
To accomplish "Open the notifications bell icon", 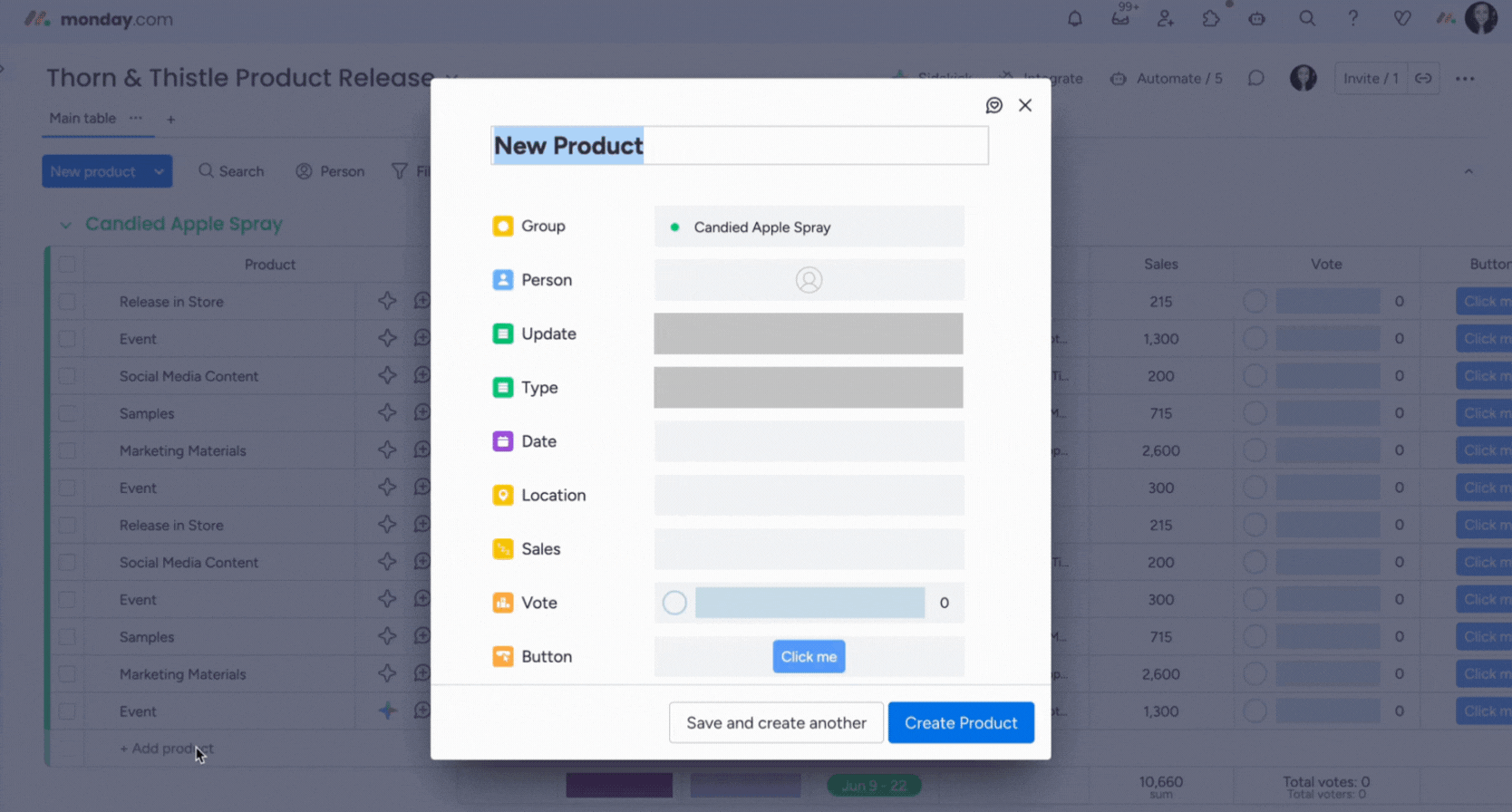I will (1074, 19).
